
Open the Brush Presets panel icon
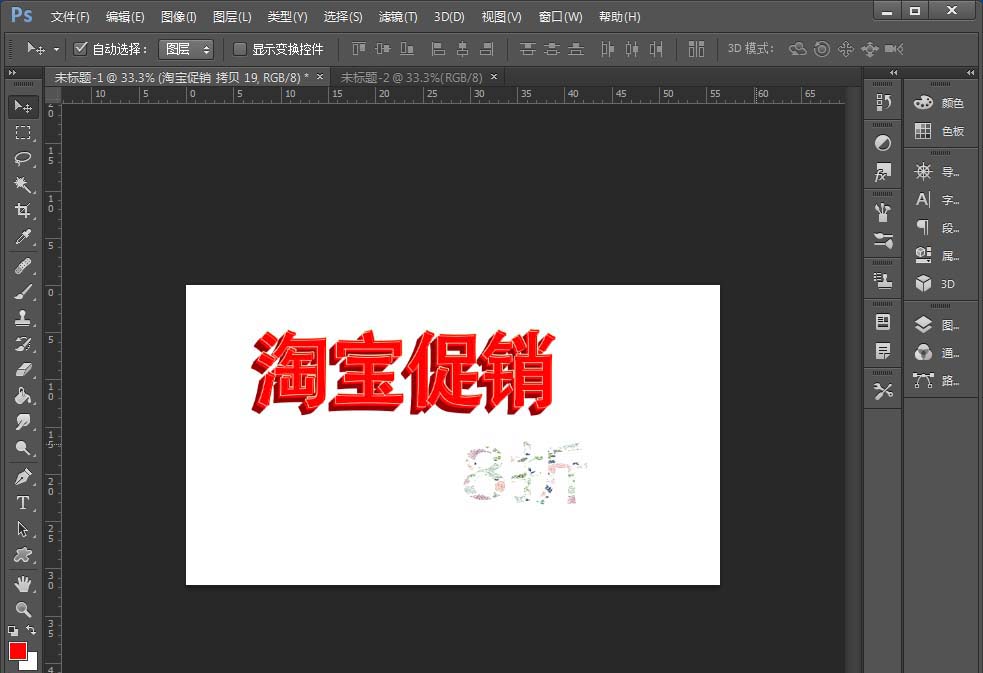point(883,241)
